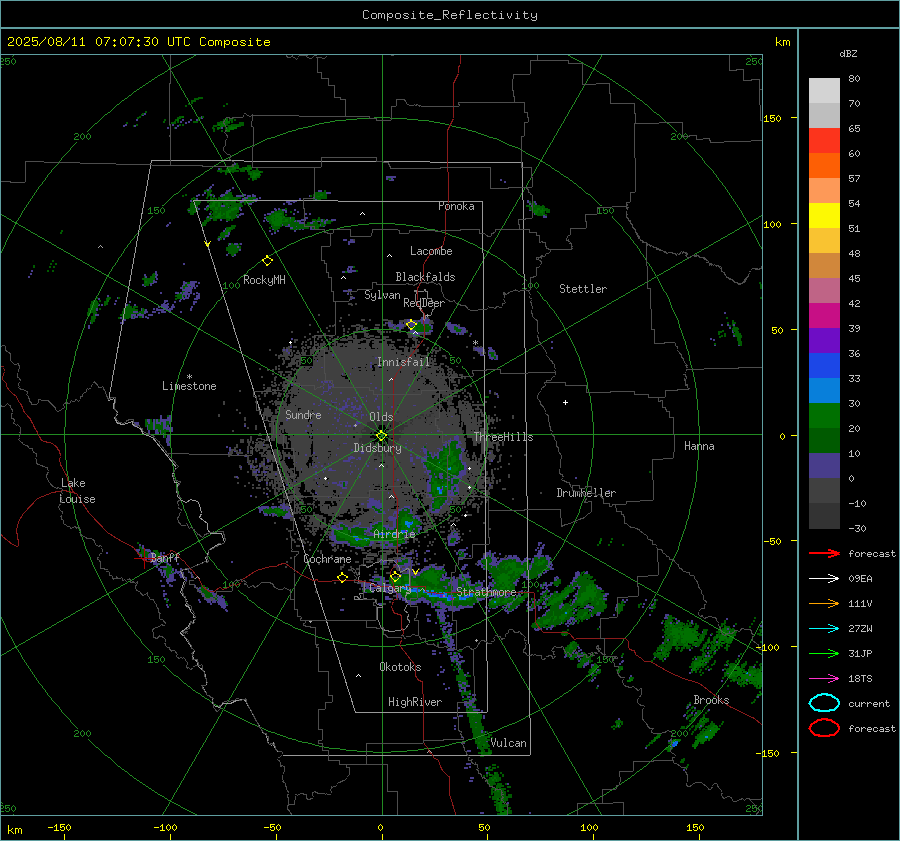Click the dark orange swatch between 60 and 57
This screenshot has height=841, width=900.
824,166
